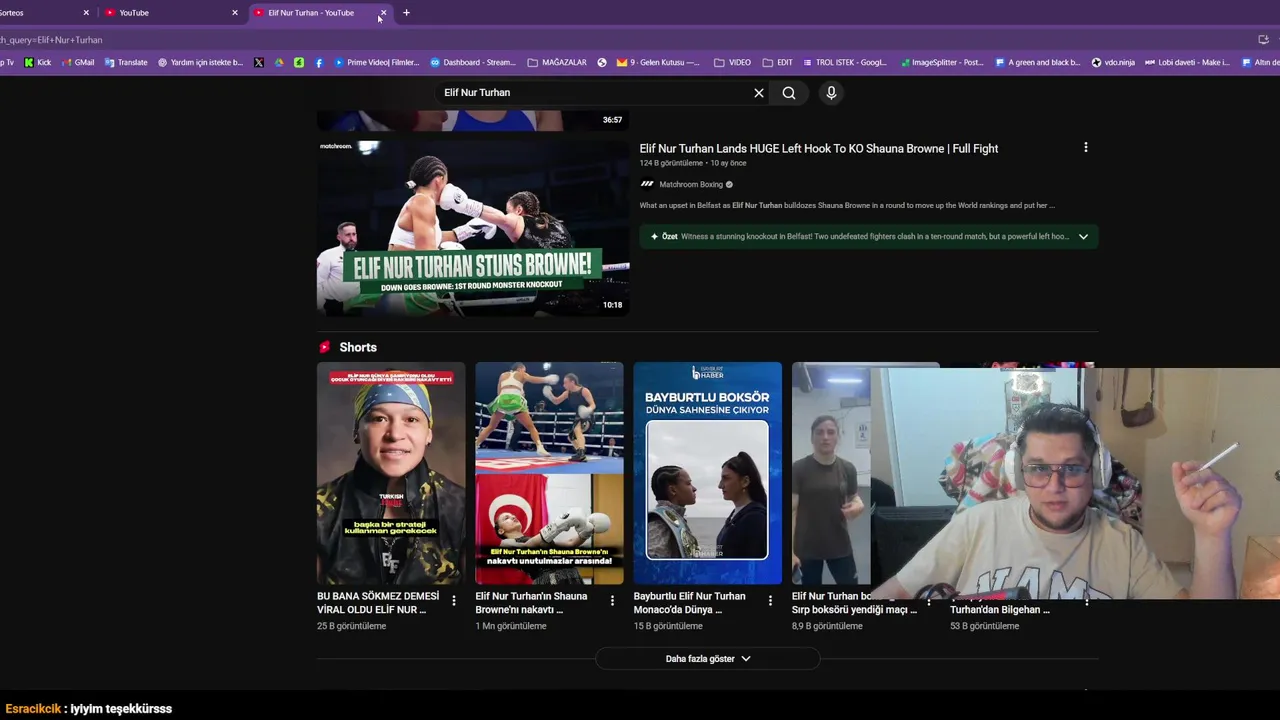Click the 15 B görüntüleme text

668,626
